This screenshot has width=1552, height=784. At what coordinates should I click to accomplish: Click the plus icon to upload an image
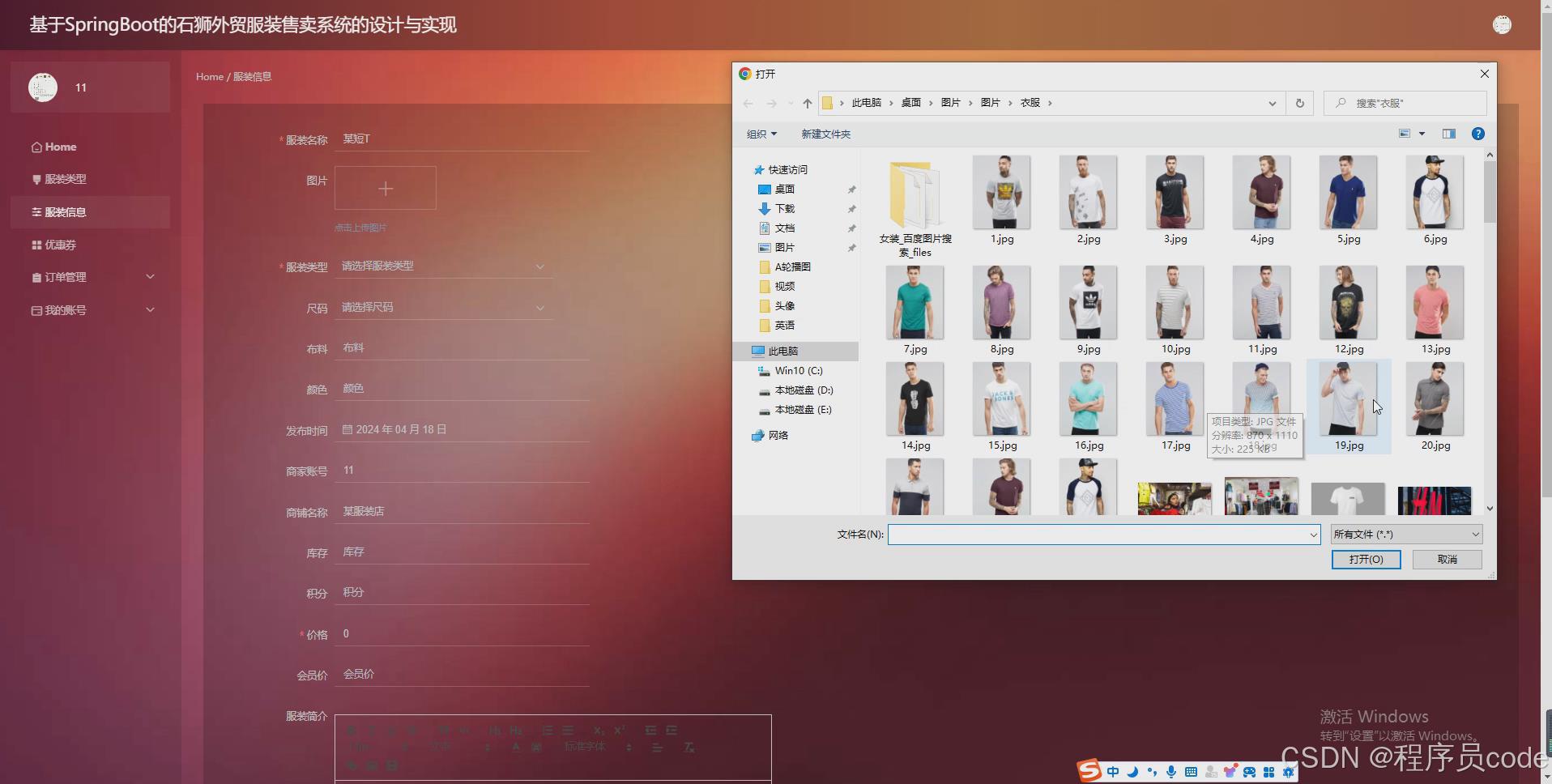pos(386,188)
